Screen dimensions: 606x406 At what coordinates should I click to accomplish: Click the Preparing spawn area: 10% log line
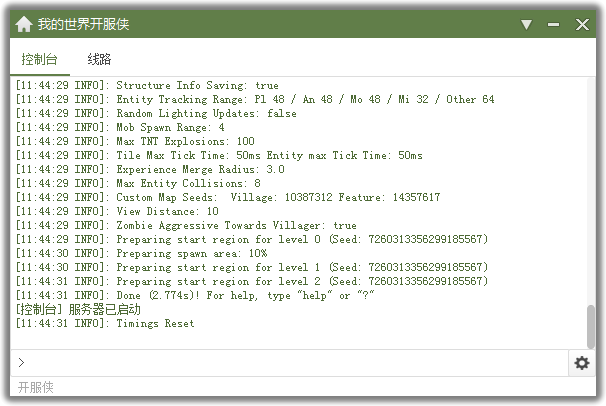141,253
